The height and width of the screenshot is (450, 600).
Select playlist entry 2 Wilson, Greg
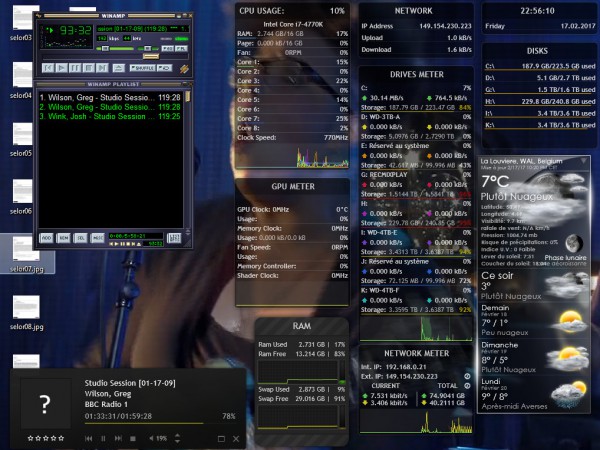point(110,107)
